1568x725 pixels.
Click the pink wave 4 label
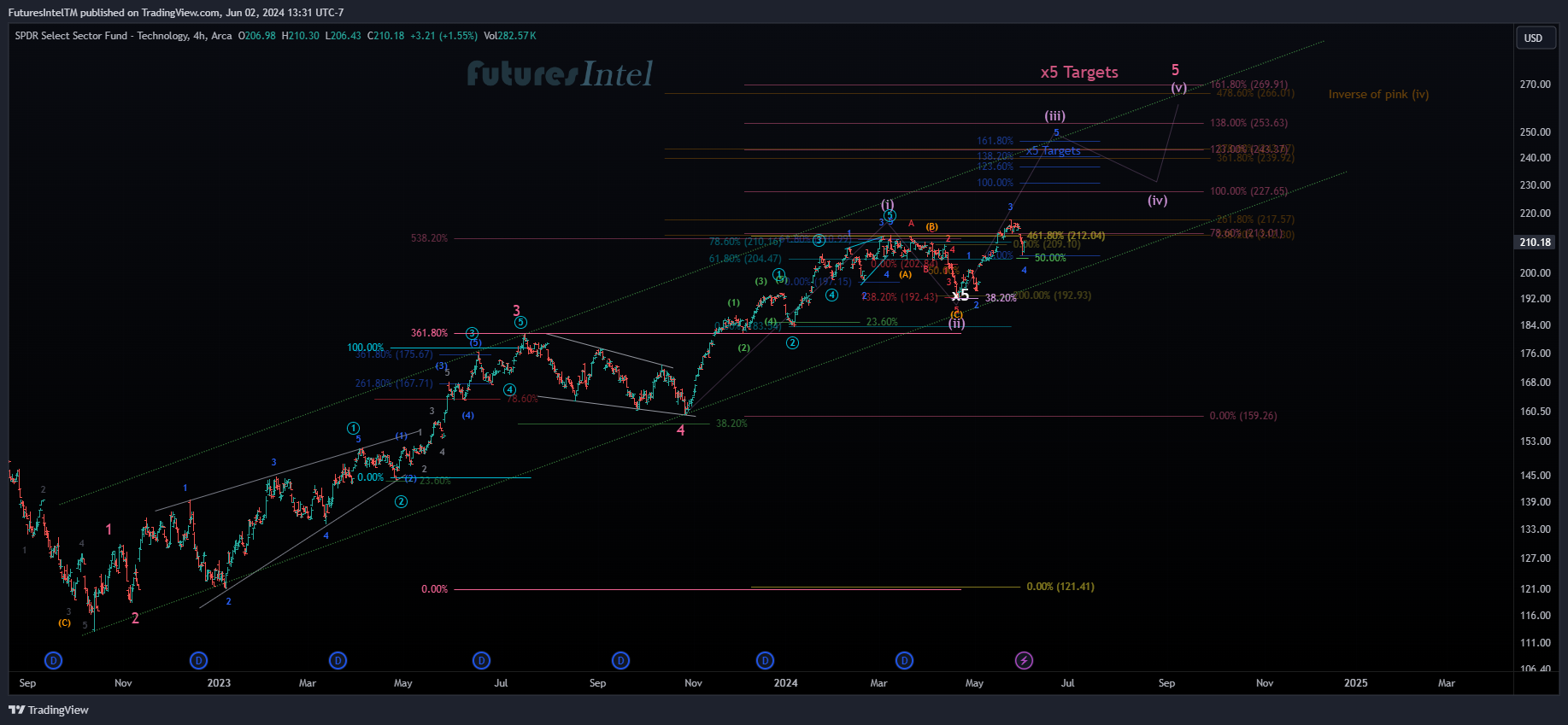(x=680, y=430)
